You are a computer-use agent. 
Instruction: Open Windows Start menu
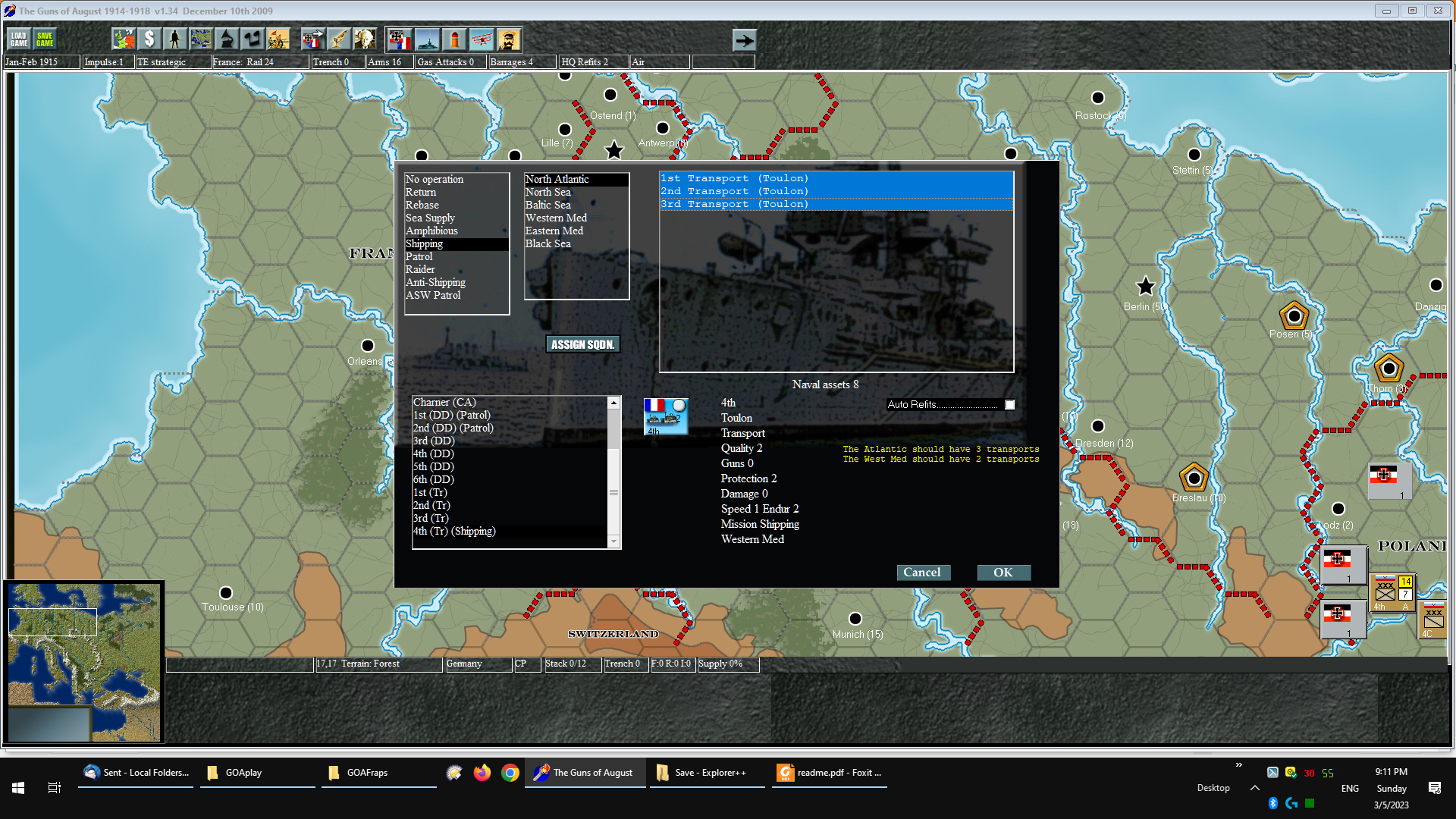click(18, 788)
